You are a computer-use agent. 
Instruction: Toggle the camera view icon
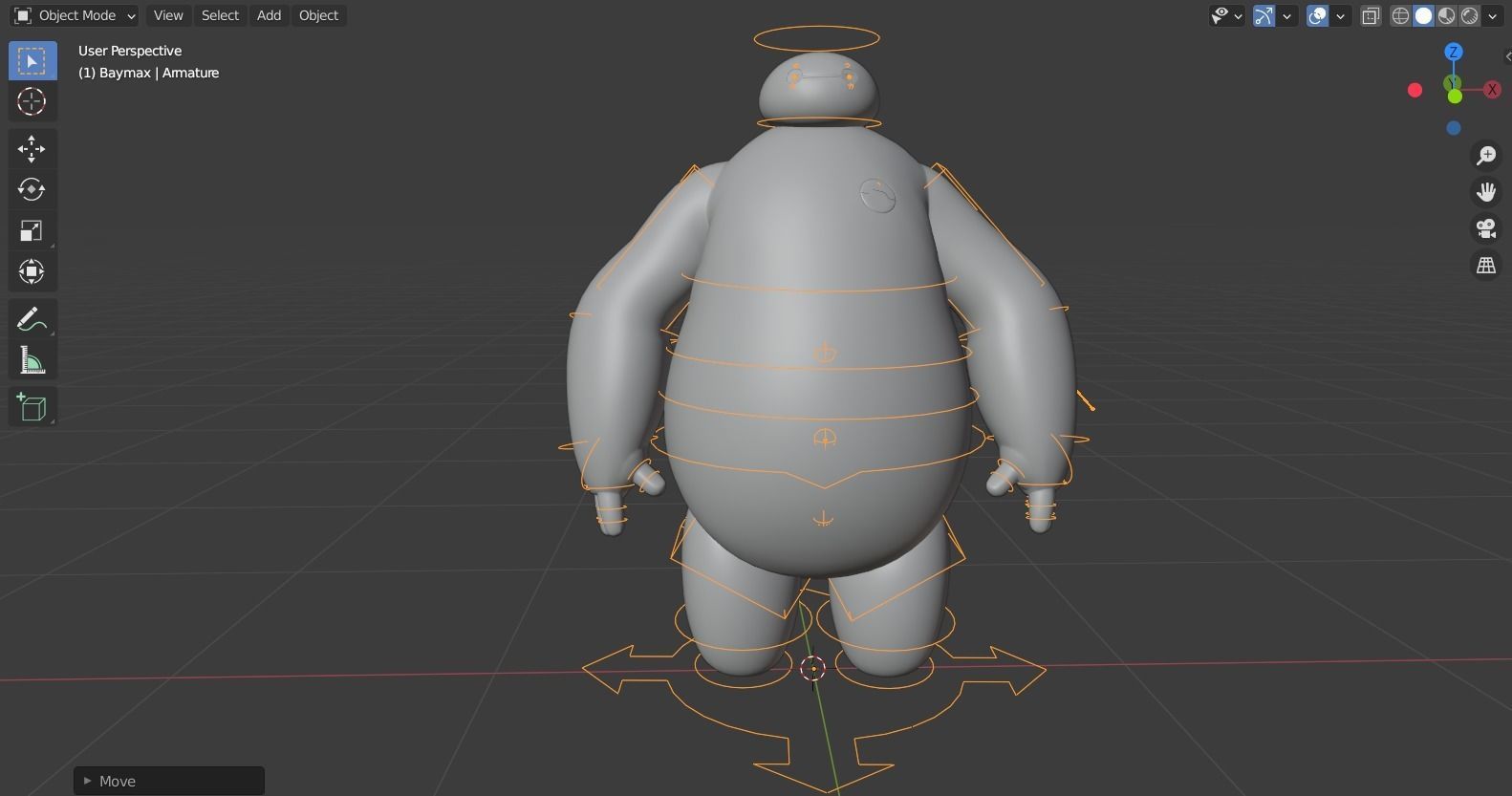(x=1486, y=228)
